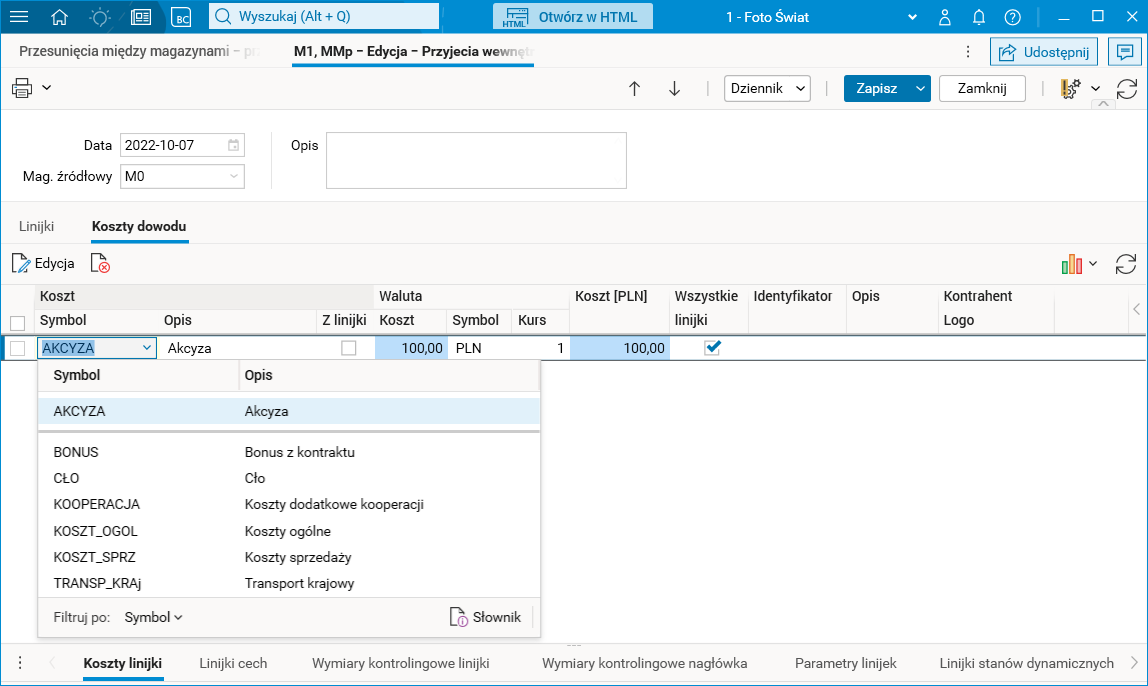Go to previous record with up arrow
This screenshot has height=686, width=1148.
634,89
